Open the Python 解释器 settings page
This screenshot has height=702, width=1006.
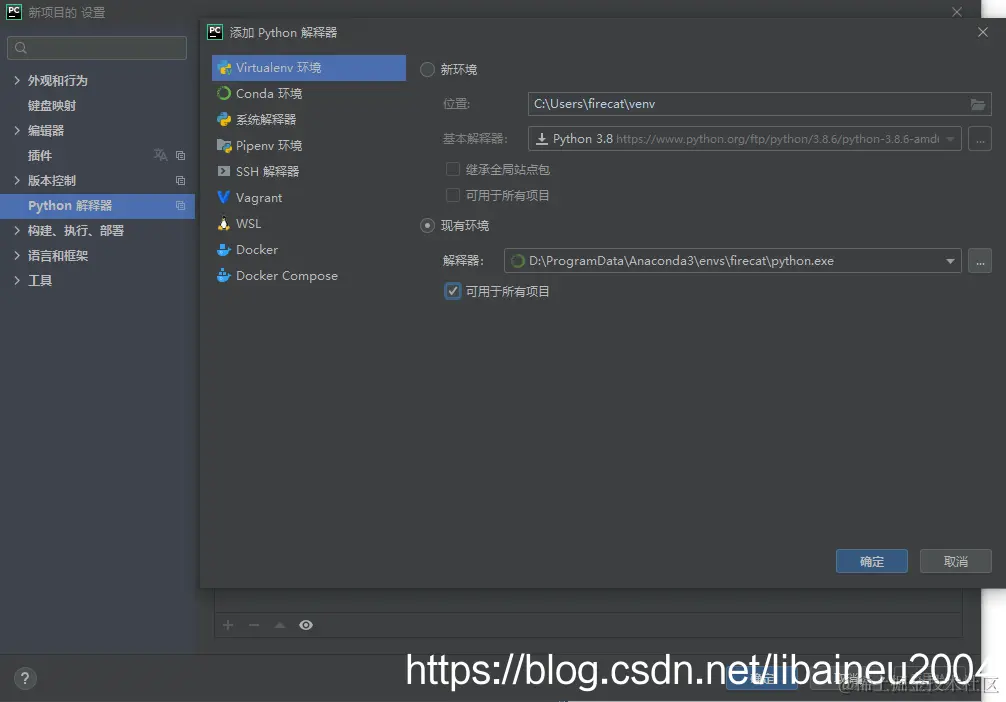tap(98, 206)
